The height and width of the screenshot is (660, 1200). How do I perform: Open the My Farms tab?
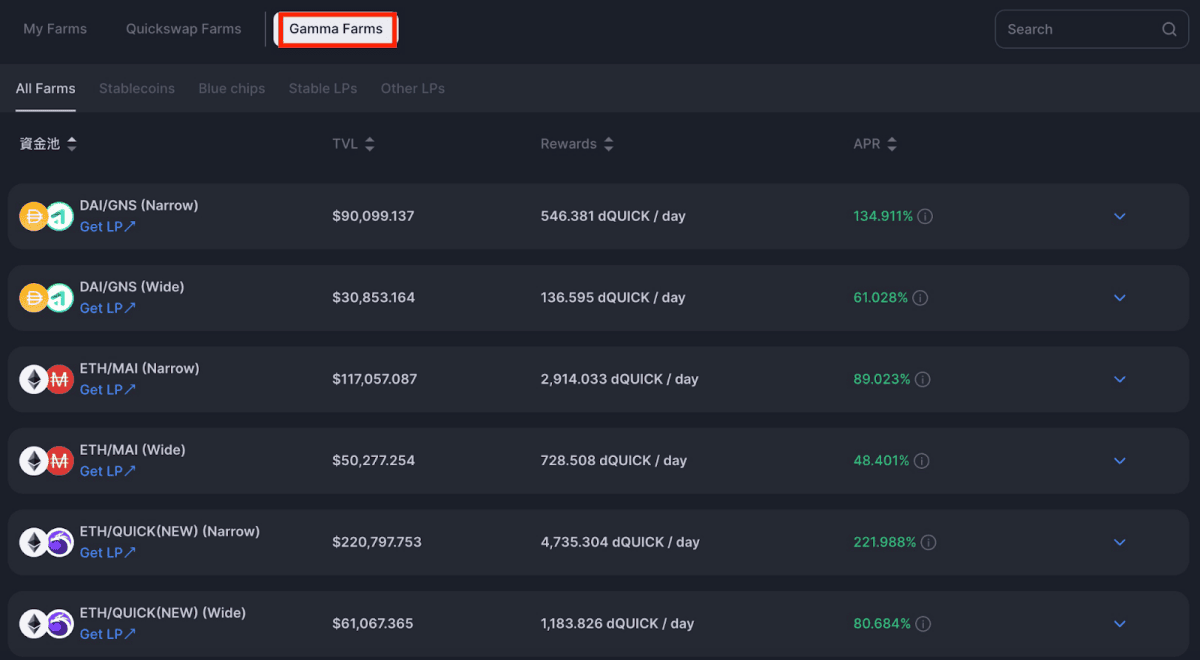click(x=55, y=29)
